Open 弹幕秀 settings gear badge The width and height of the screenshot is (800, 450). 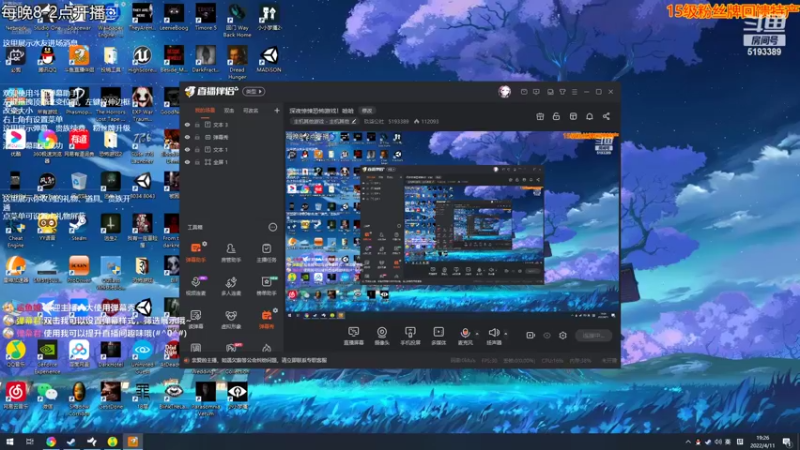pos(276,310)
